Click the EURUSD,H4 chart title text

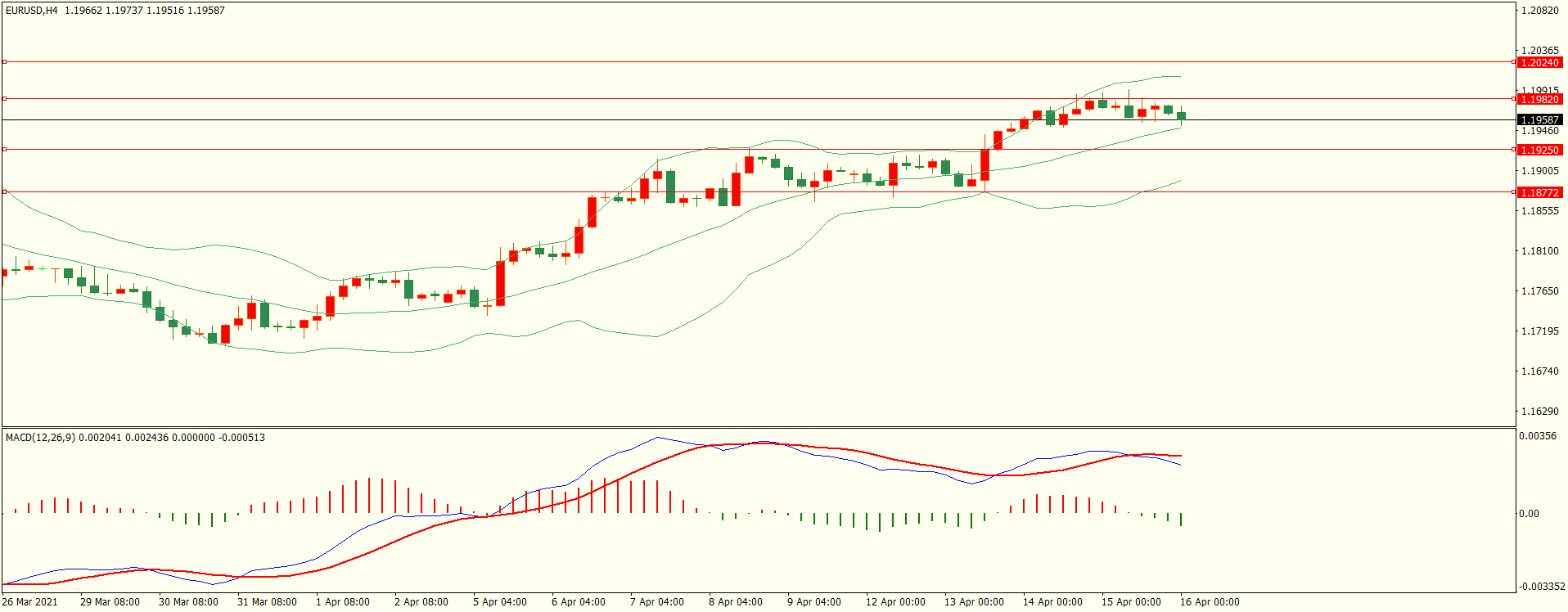[x=32, y=11]
